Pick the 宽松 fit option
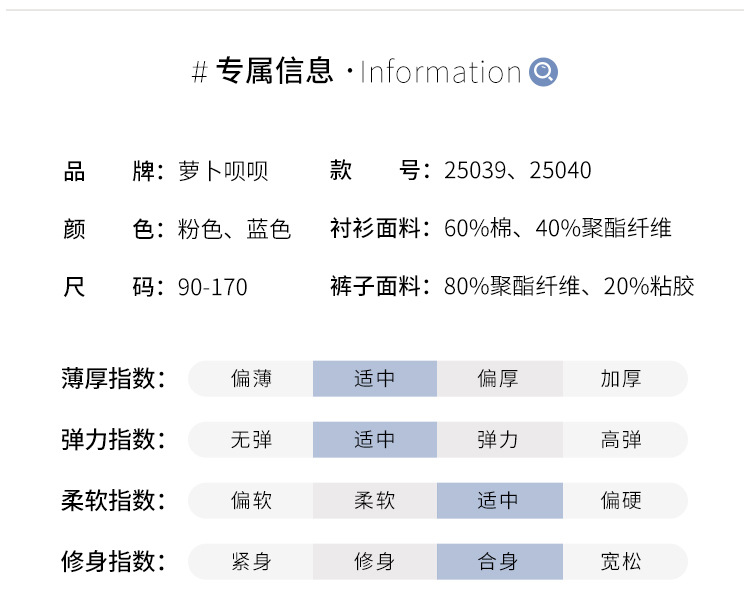The height and width of the screenshot is (608, 750). (x=621, y=562)
